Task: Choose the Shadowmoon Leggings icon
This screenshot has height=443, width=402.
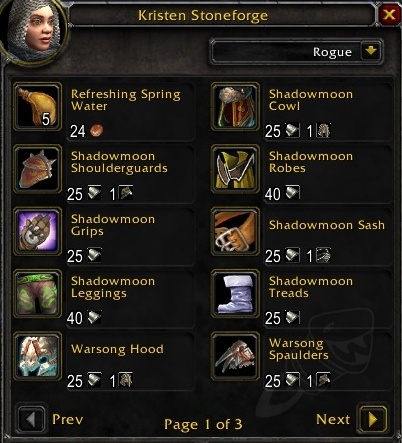Action: click(37, 294)
